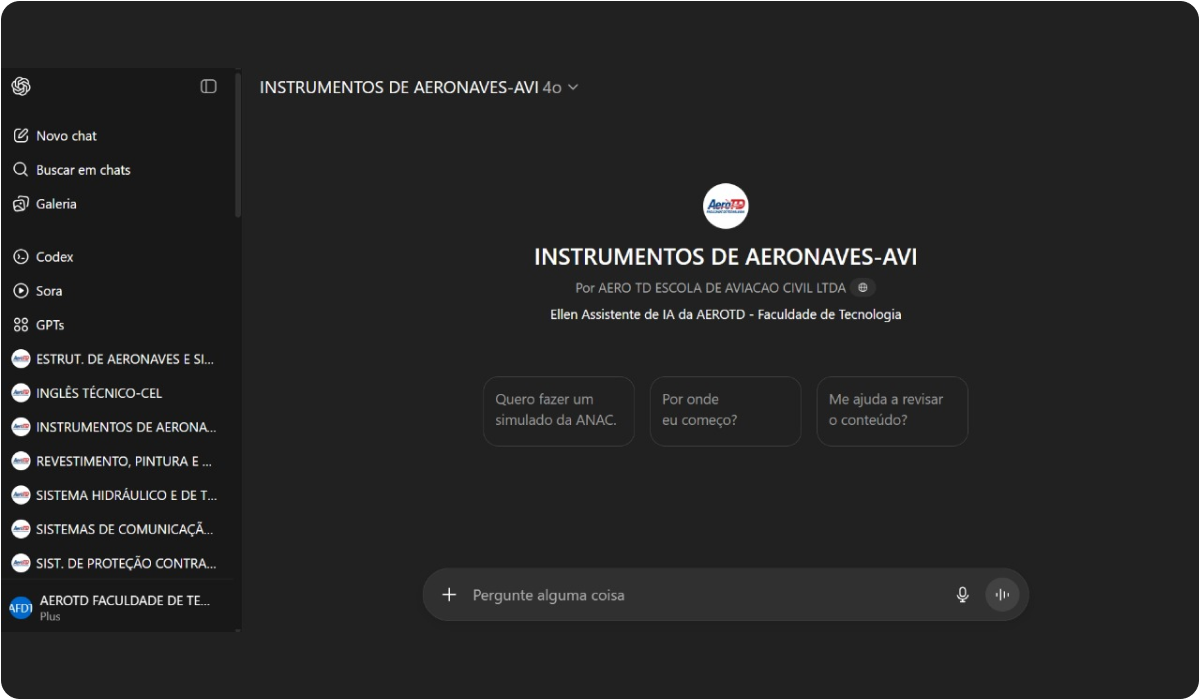Click the globe icon next to creator name
The image size is (1200, 700).
(x=863, y=288)
